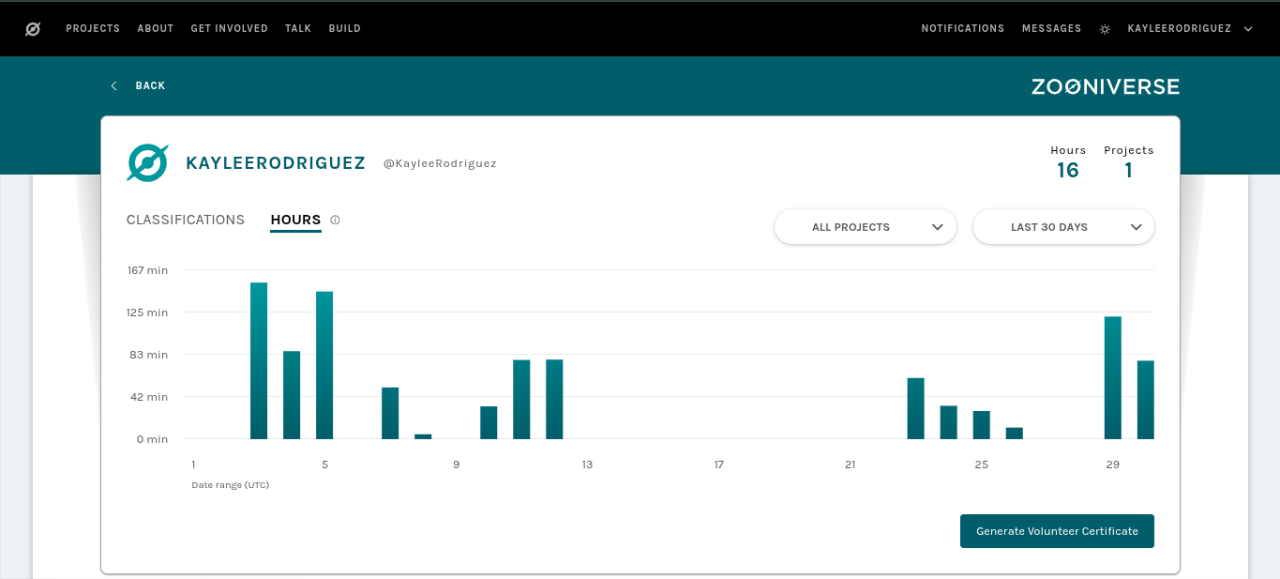Select the Hours tab
Screen dimensions: 1280x579
pyautogui.click(x=295, y=220)
